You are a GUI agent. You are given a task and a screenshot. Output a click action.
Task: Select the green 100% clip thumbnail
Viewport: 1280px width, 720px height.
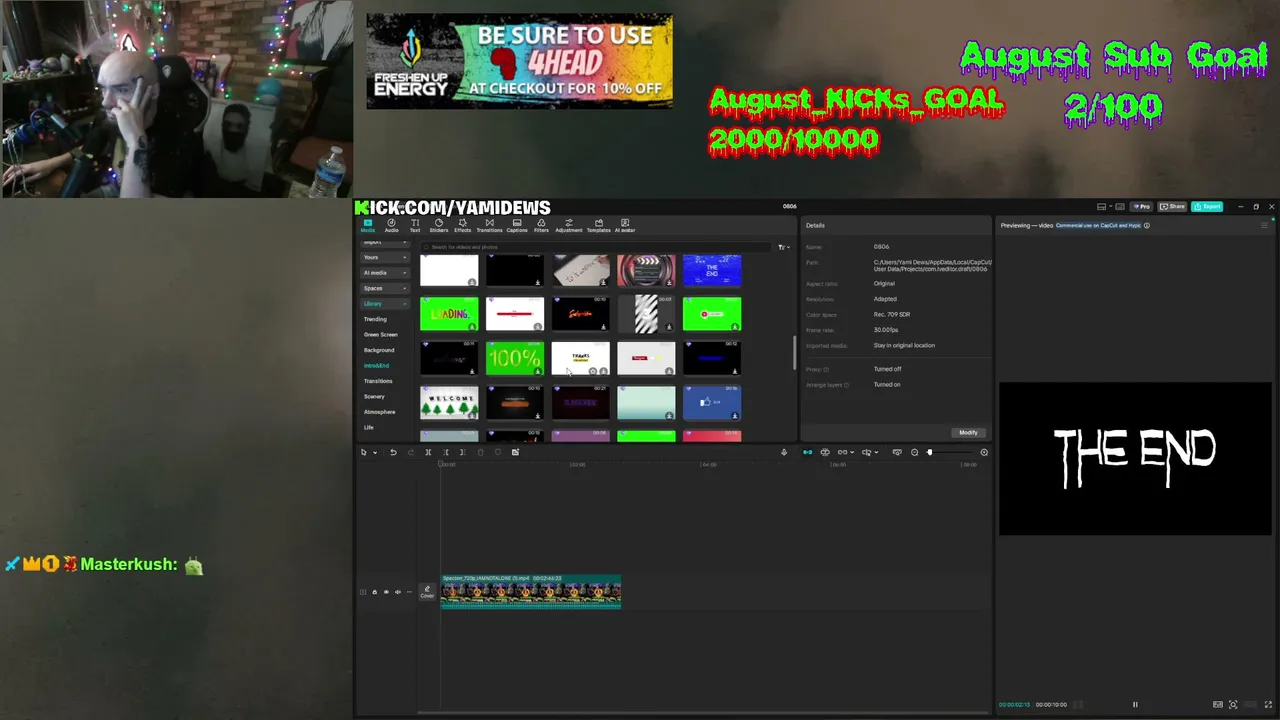[x=514, y=358]
